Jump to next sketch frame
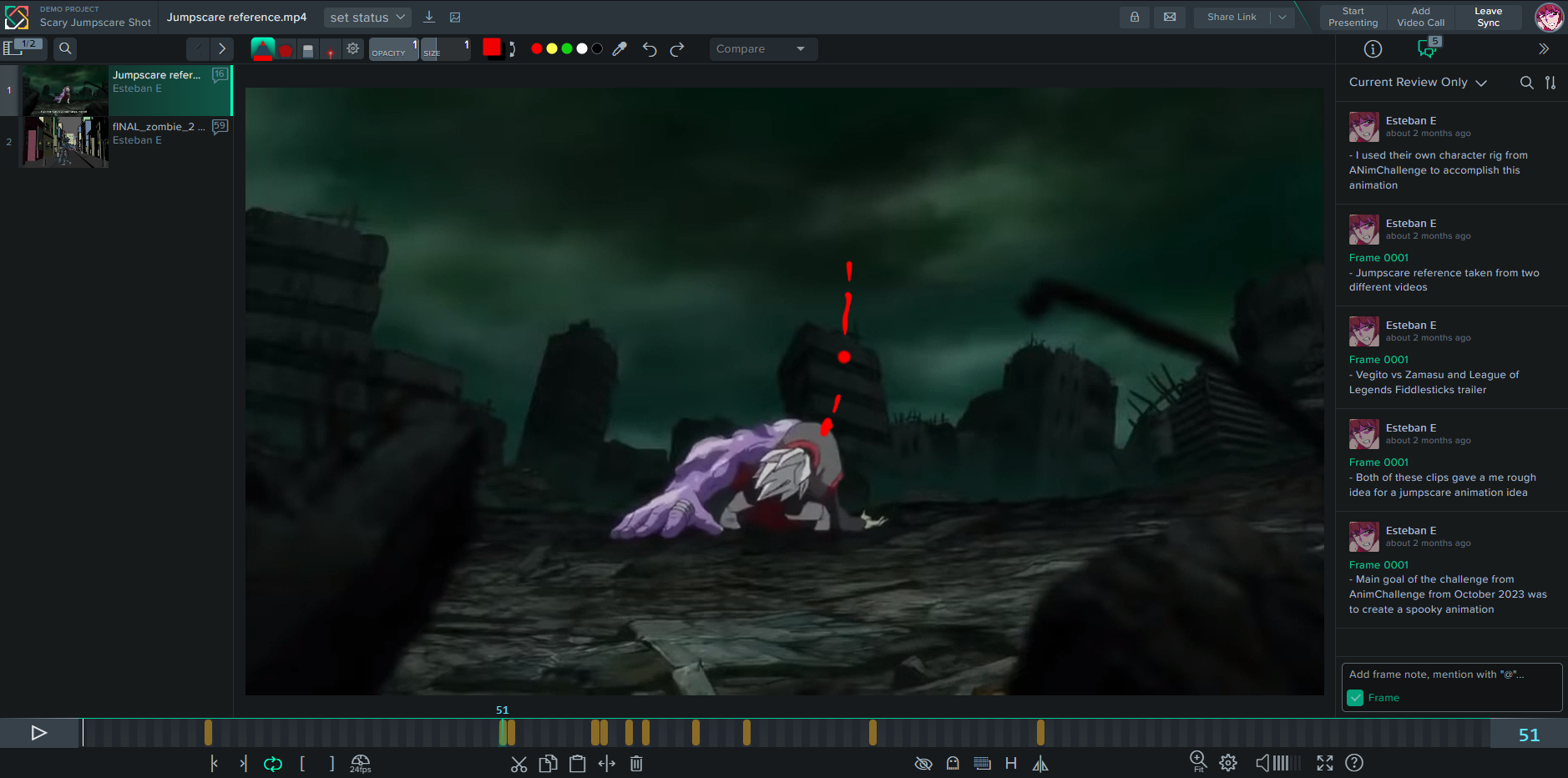 (243, 763)
